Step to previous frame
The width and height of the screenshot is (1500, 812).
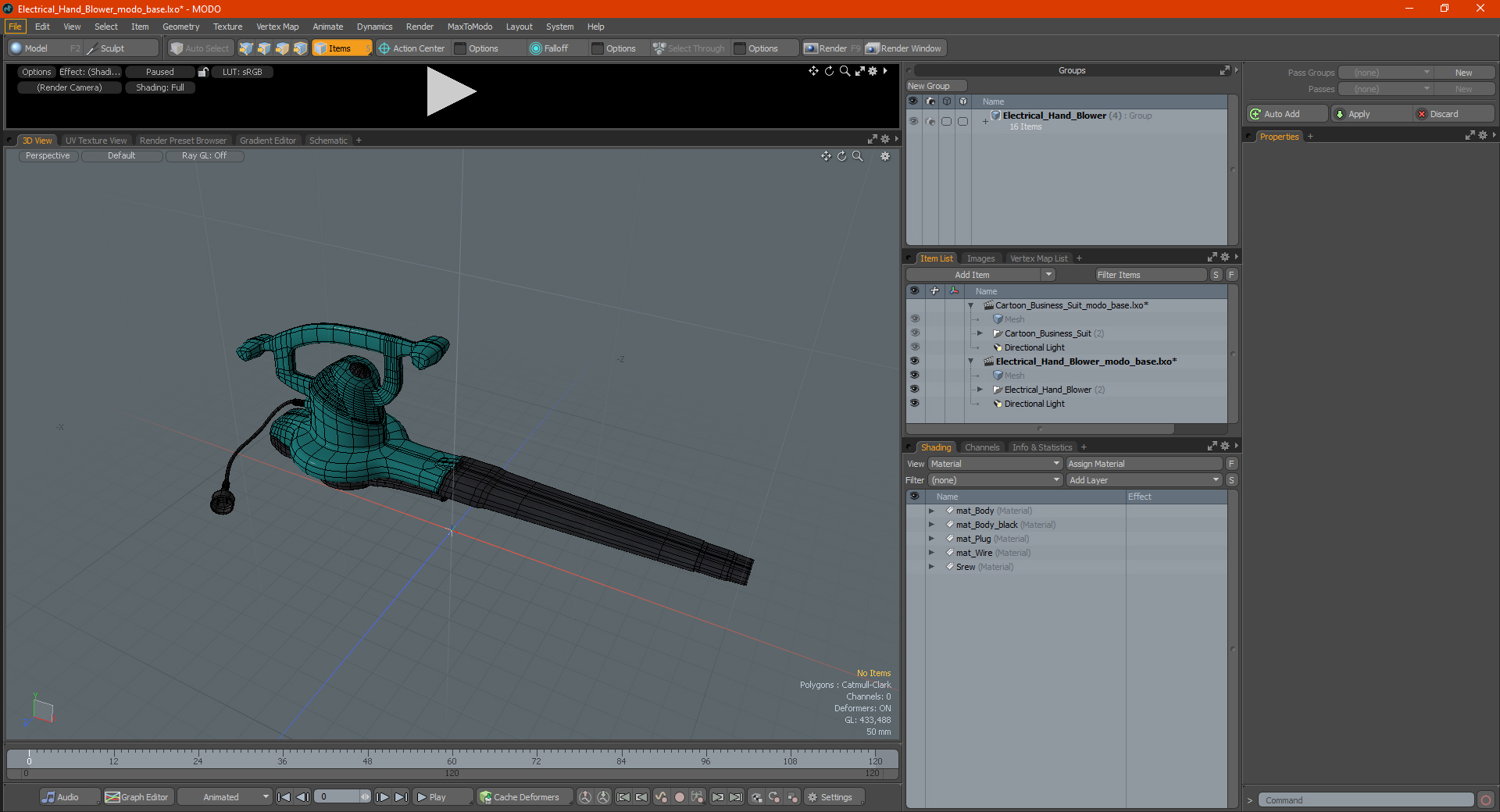(302, 797)
